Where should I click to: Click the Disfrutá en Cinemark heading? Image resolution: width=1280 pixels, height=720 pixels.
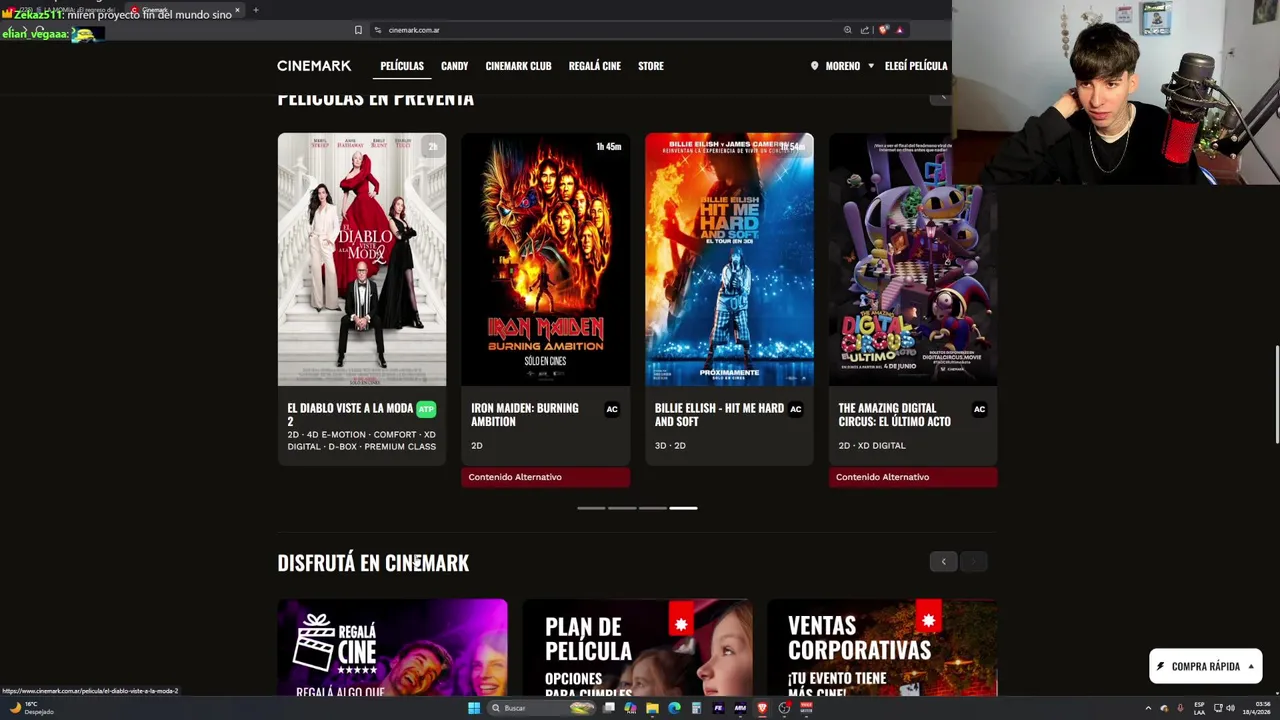373,563
